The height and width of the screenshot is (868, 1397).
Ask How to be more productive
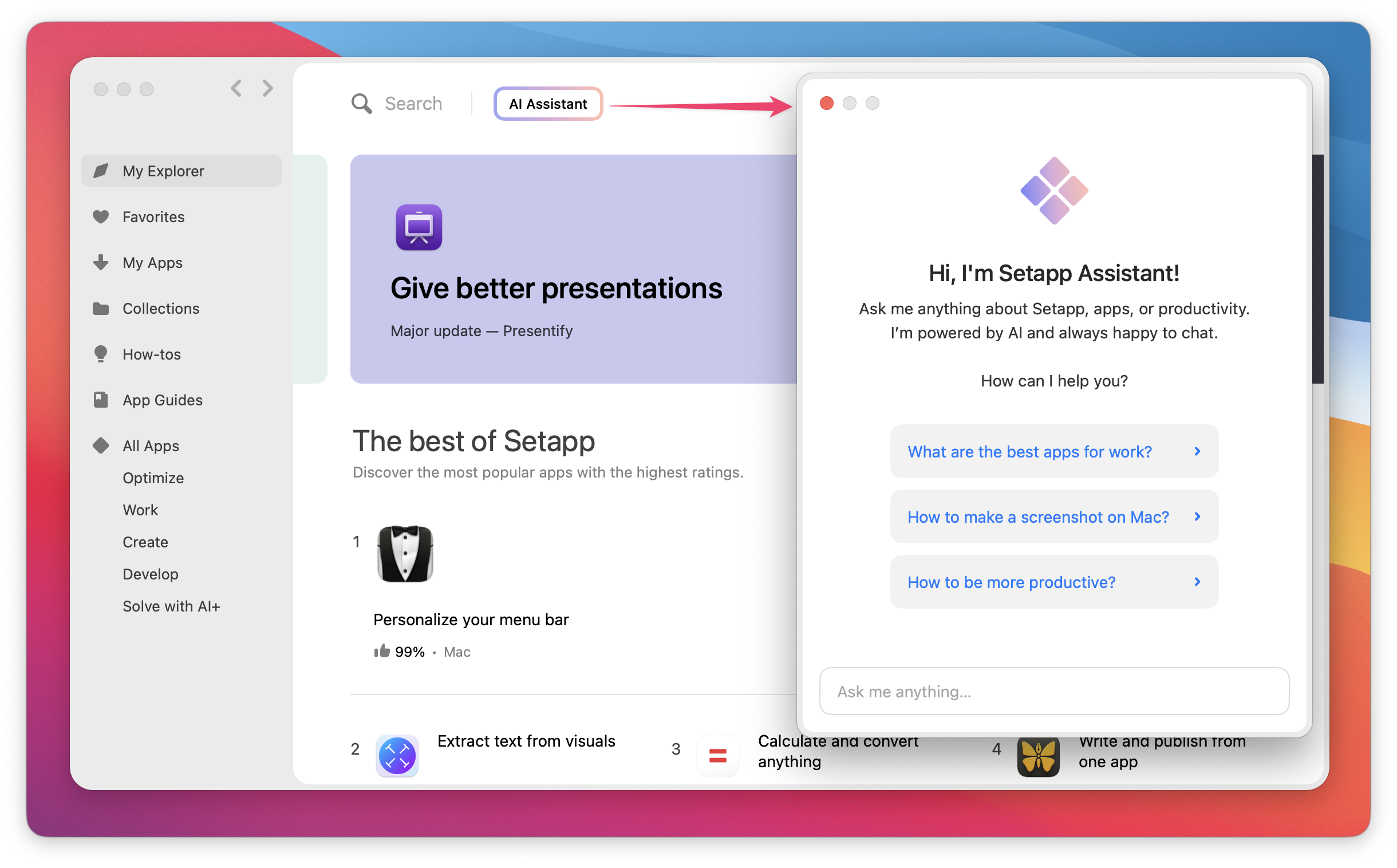[x=1055, y=583]
